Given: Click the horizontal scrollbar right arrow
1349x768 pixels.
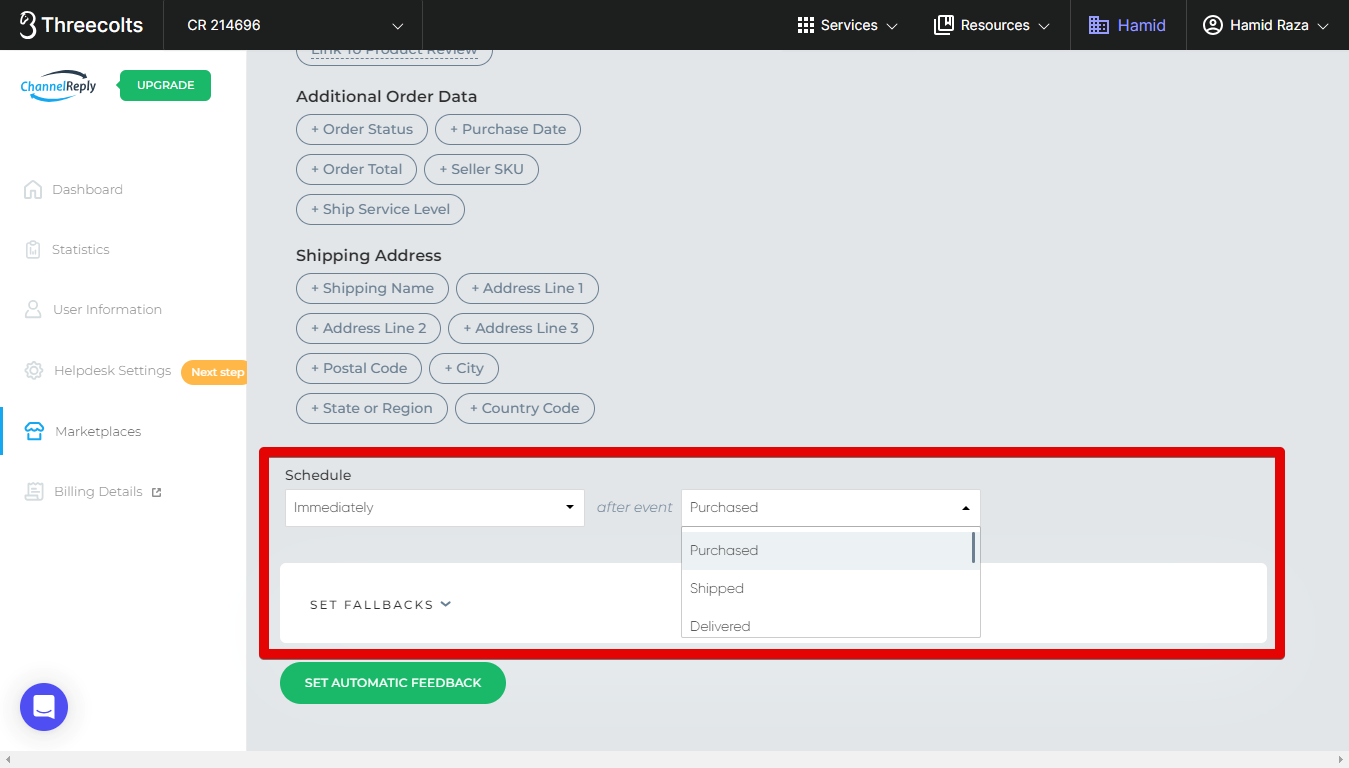Looking at the screenshot, I should 1342,760.
